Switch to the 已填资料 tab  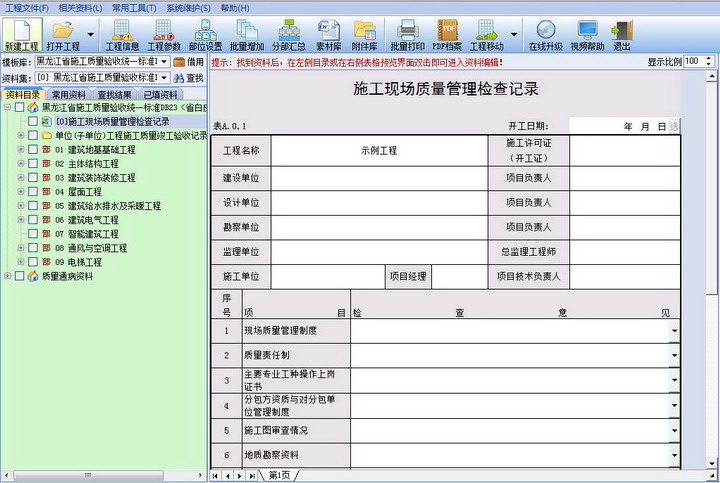(x=161, y=95)
